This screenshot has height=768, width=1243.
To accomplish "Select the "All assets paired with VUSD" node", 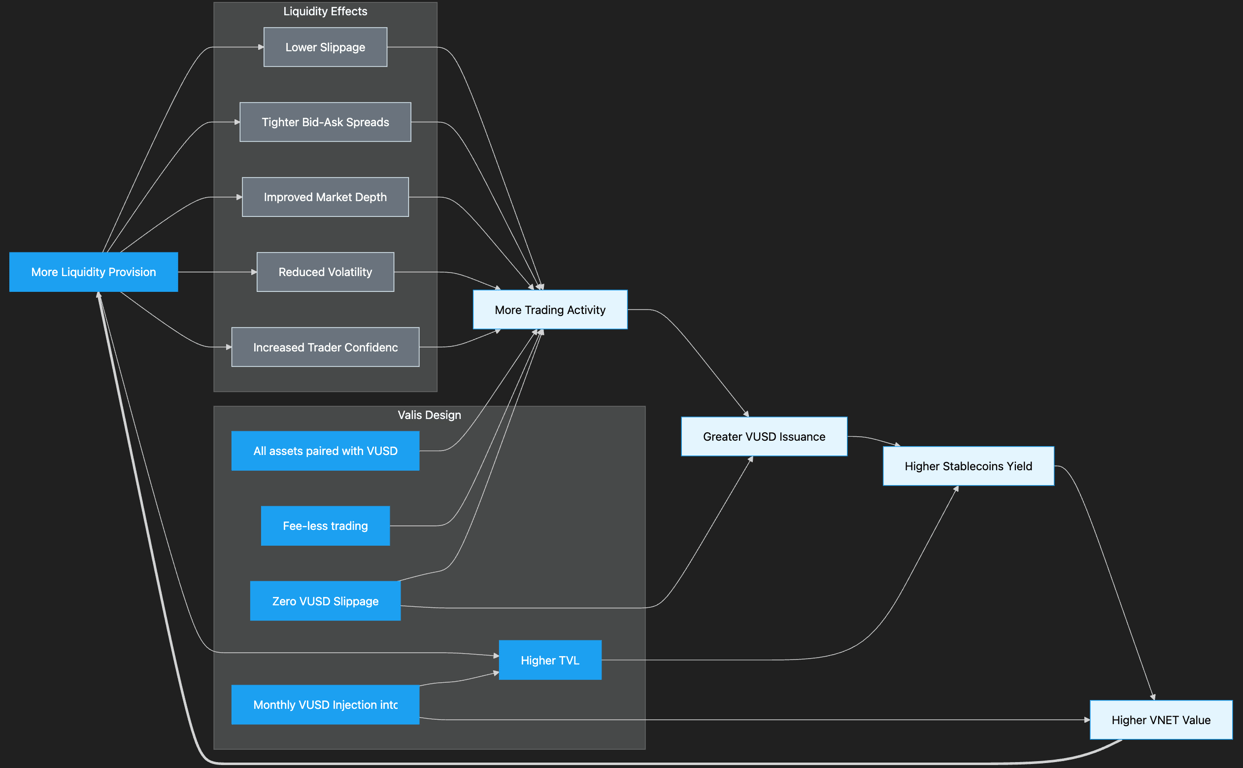I will click(325, 450).
